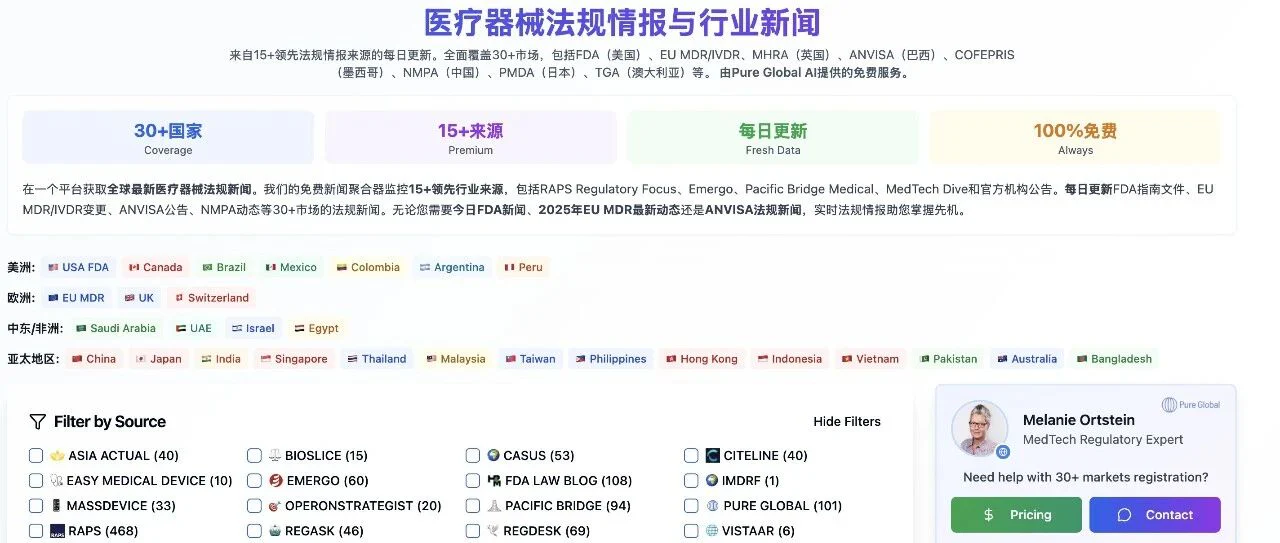This screenshot has width=1280, height=543.
Task: Click the dollar icon on the Pricing button
Action: click(x=988, y=515)
